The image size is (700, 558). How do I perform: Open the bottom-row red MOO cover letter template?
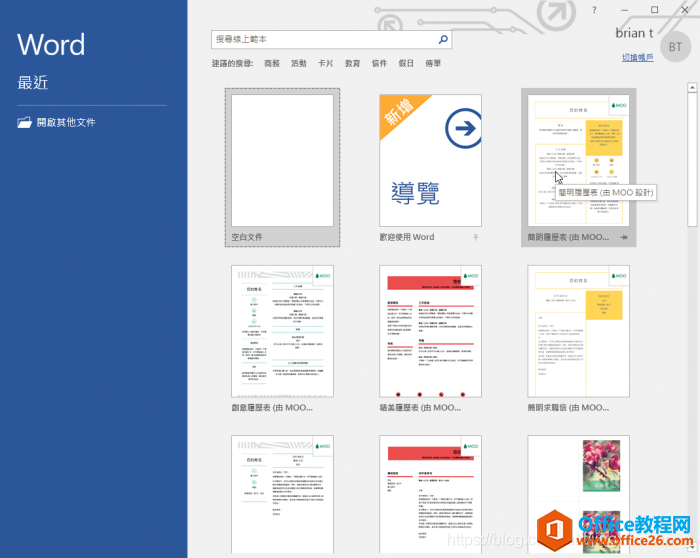pyautogui.click(x=430, y=495)
